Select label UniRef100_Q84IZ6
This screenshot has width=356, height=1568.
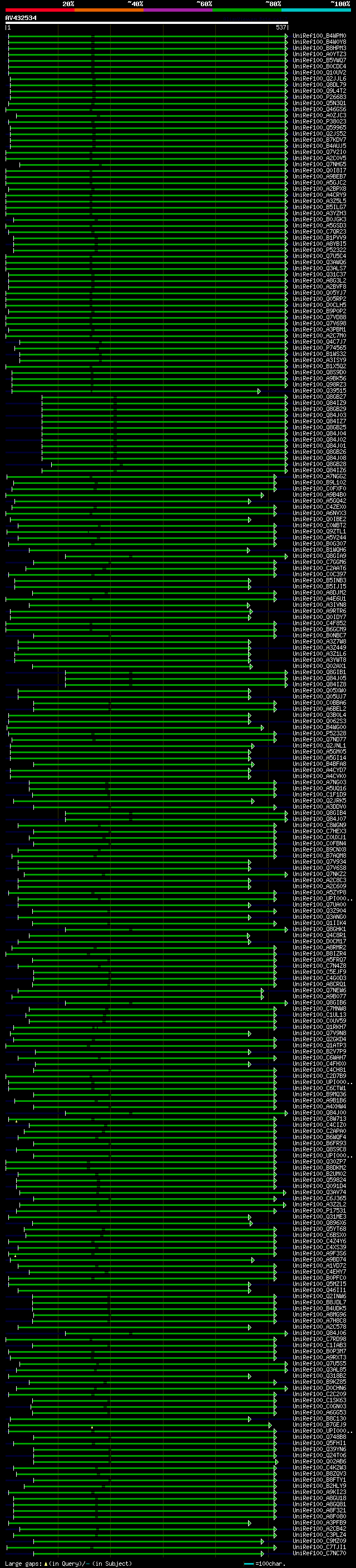pos(319,471)
